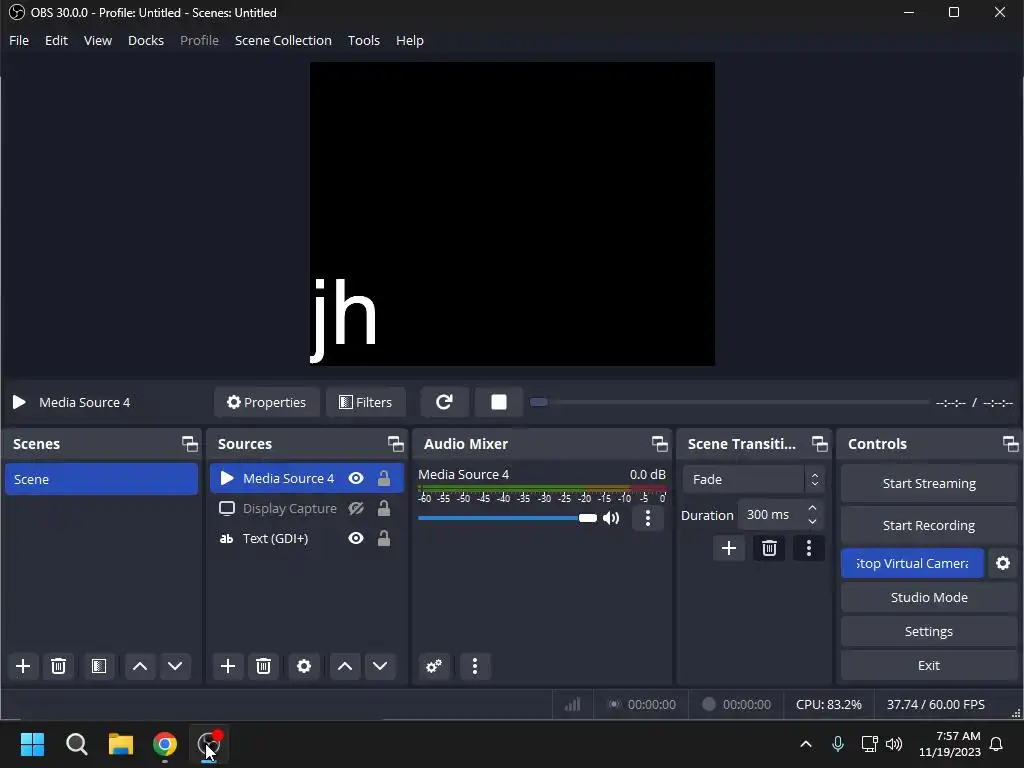Decrease transition duration with down arrow
The height and width of the screenshot is (768, 1024).
point(812,522)
